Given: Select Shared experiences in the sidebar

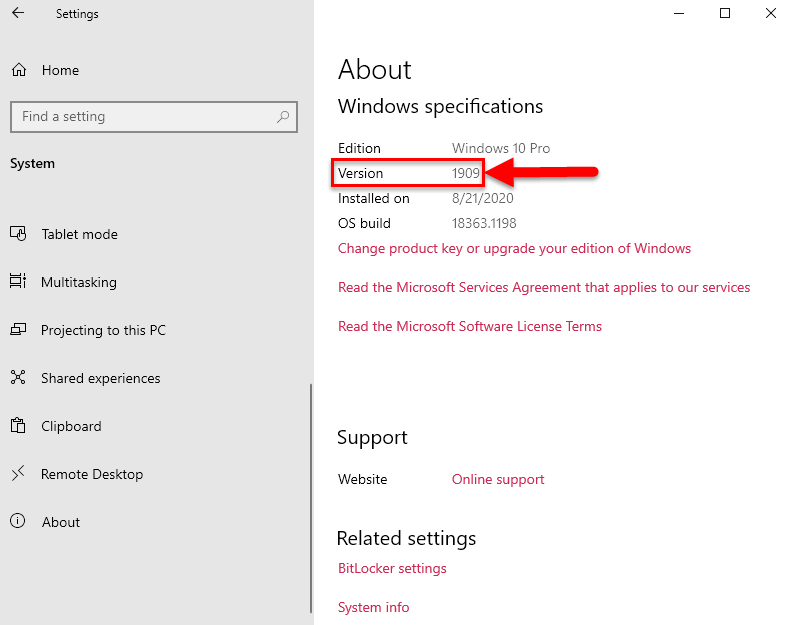Looking at the screenshot, I should (100, 378).
